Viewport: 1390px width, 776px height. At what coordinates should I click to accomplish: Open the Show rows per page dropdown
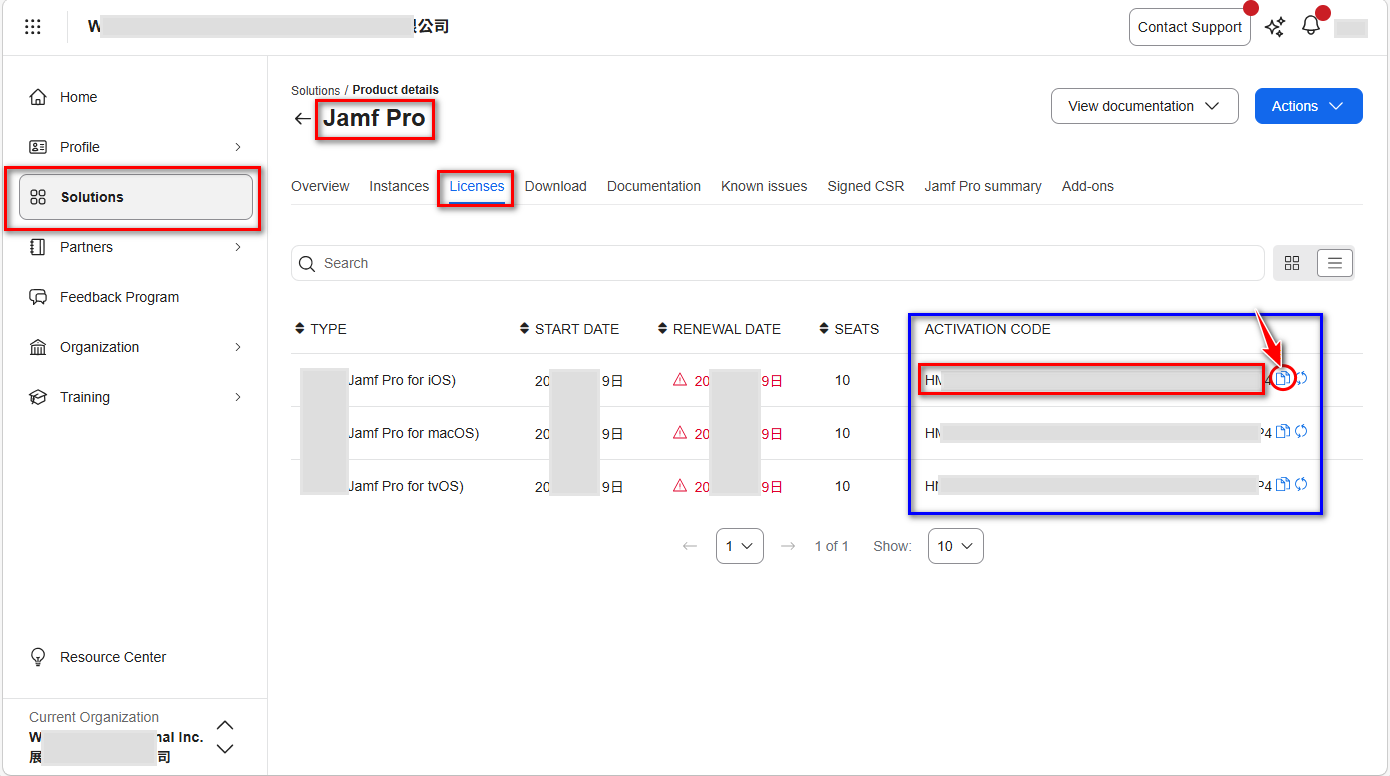click(x=955, y=546)
